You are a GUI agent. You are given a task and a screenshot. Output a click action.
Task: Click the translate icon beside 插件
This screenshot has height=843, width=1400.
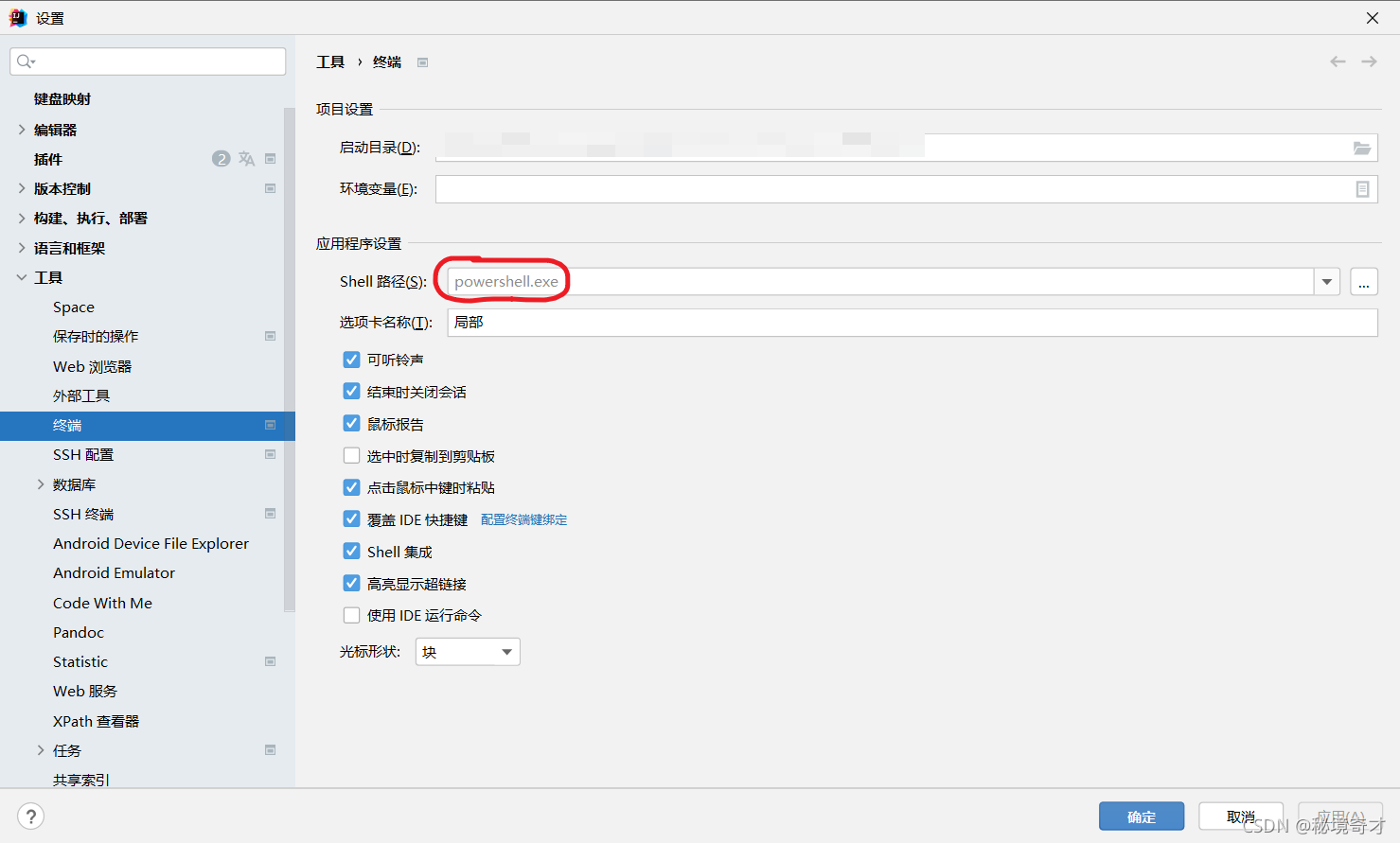pos(247,159)
